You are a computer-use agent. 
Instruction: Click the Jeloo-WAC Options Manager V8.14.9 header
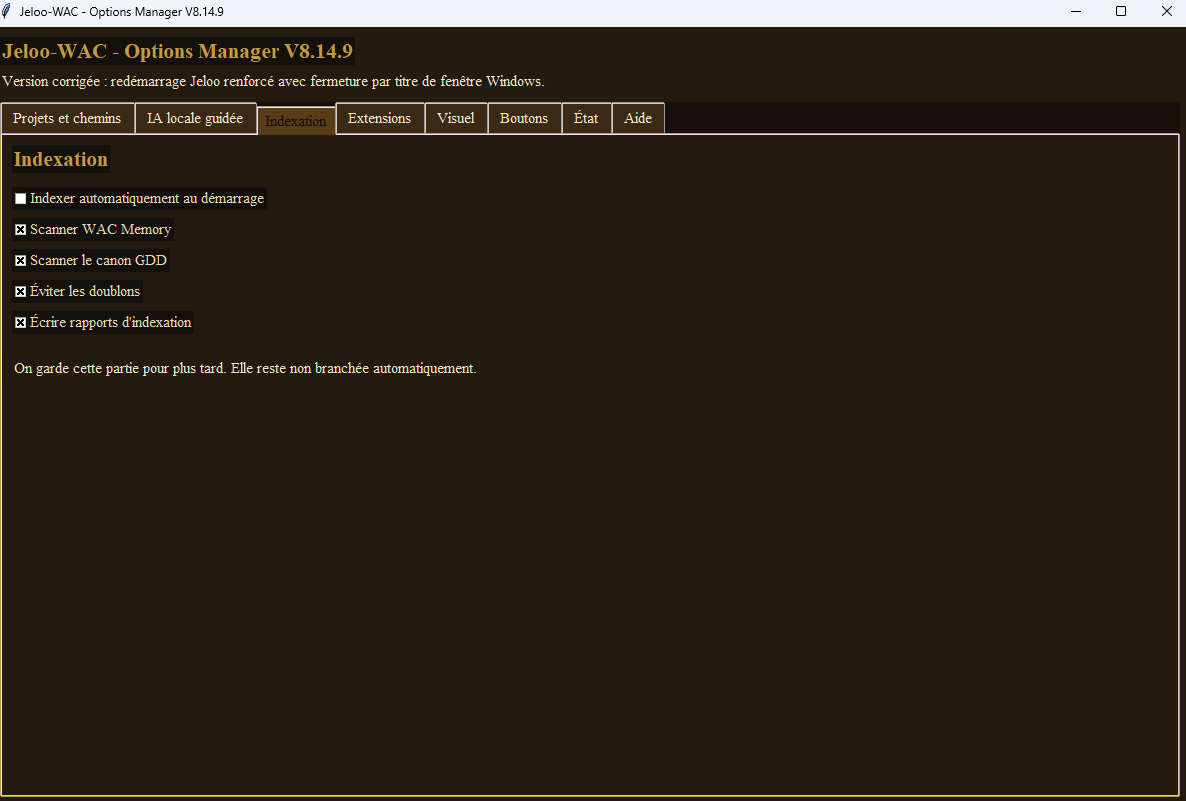click(178, 51)
